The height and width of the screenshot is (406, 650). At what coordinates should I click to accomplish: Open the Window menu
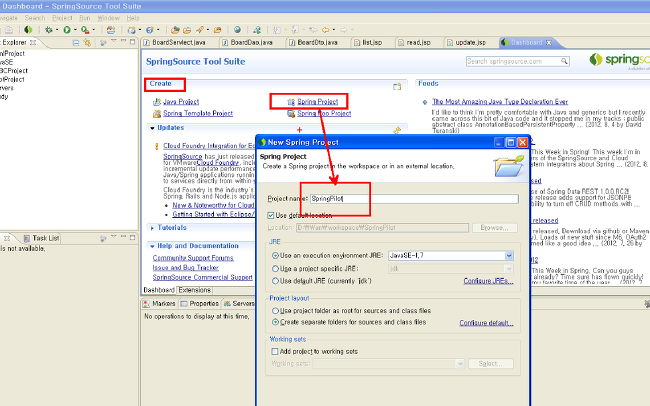109,18
